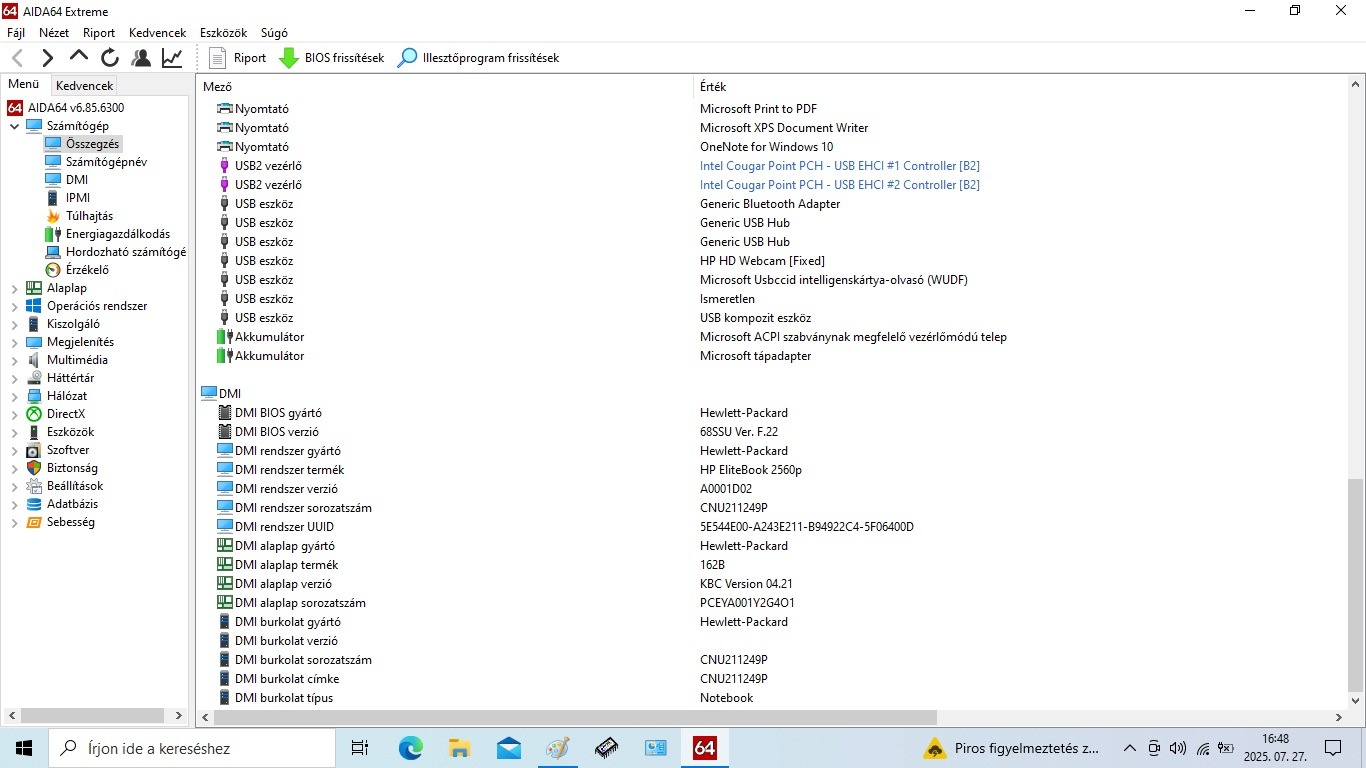Show hidden system tray icons
Screen dimensions: 1366x768
click(1130, 748)
